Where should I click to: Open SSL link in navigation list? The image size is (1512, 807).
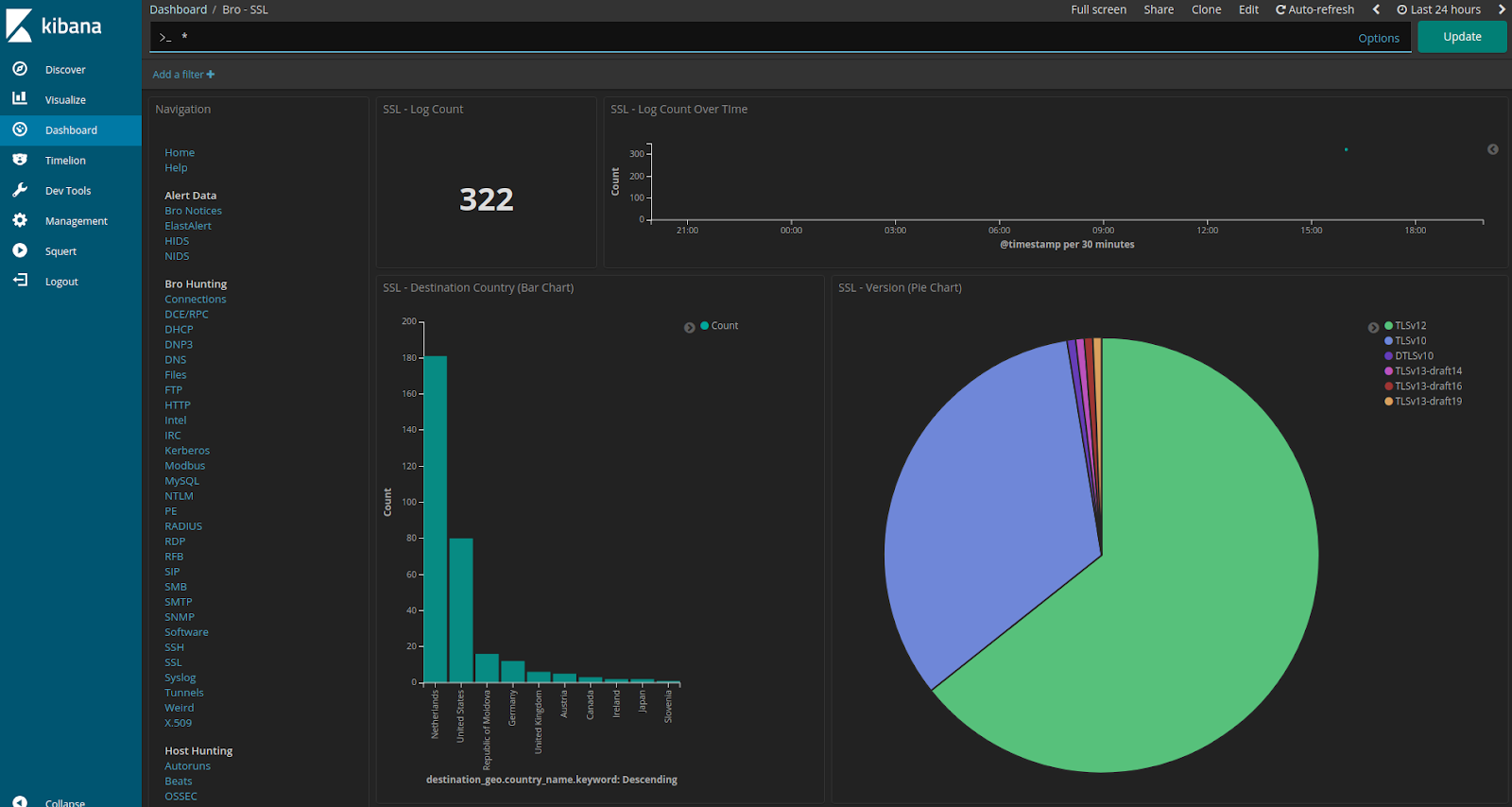173,662
